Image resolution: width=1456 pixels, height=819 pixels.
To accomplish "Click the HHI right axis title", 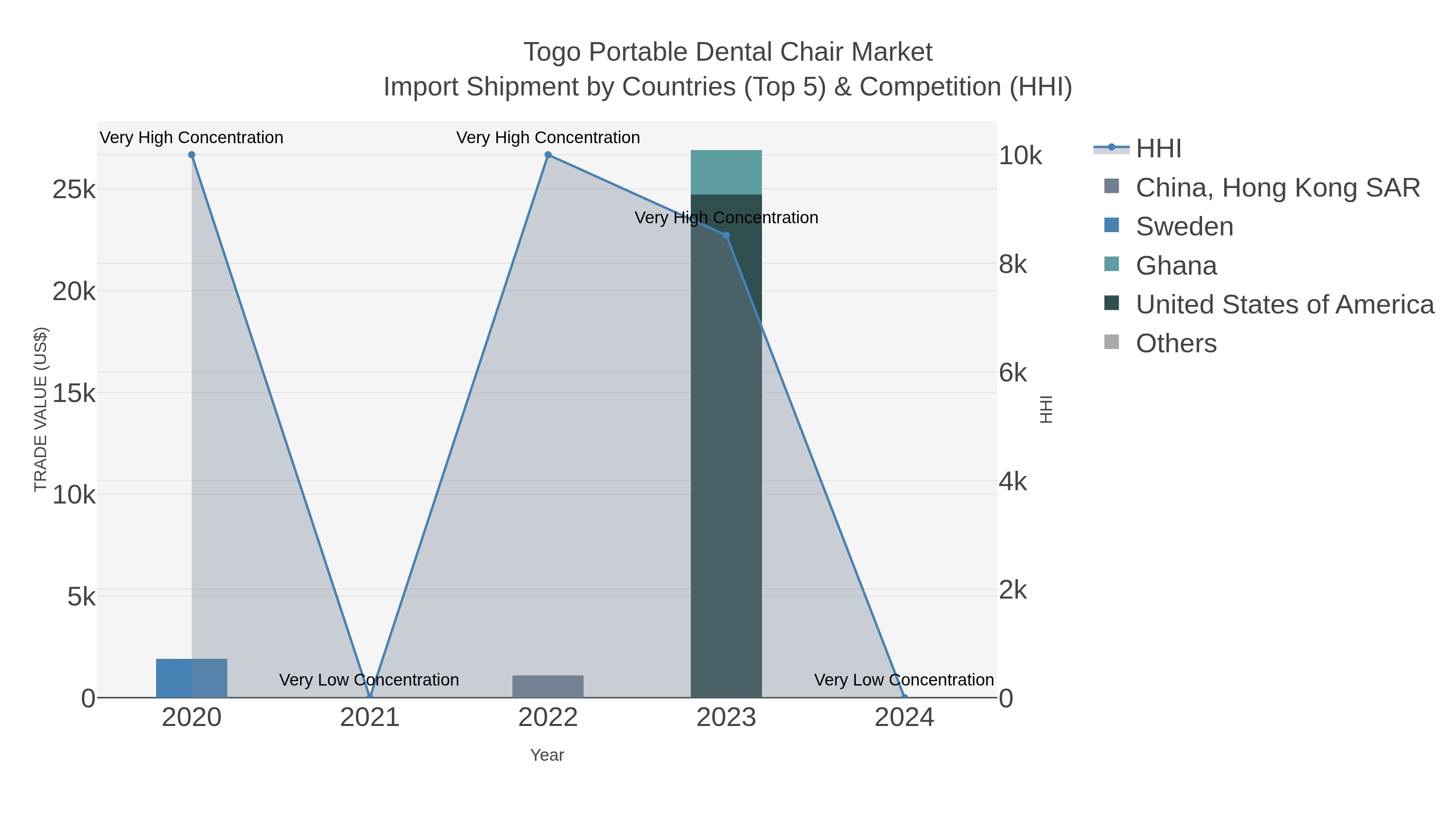I will 1046,409.
